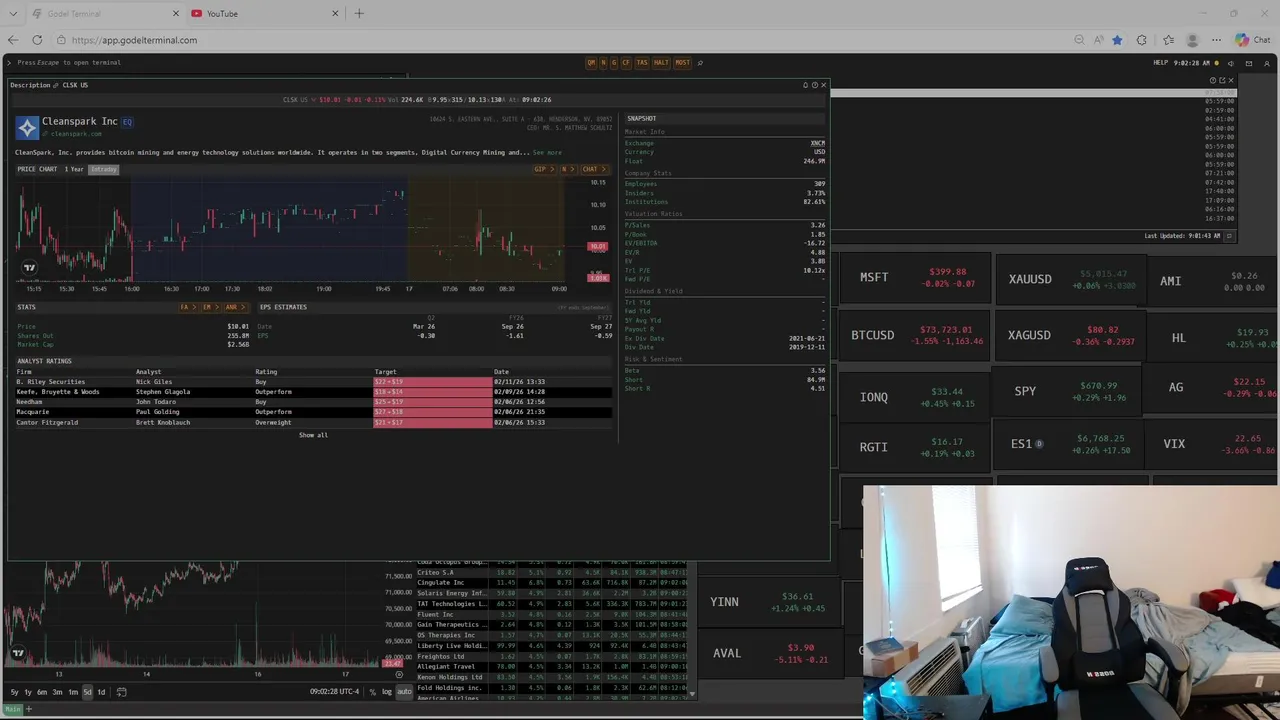Open the date range calendar icon
The image size is (1280, 720).
121,692
